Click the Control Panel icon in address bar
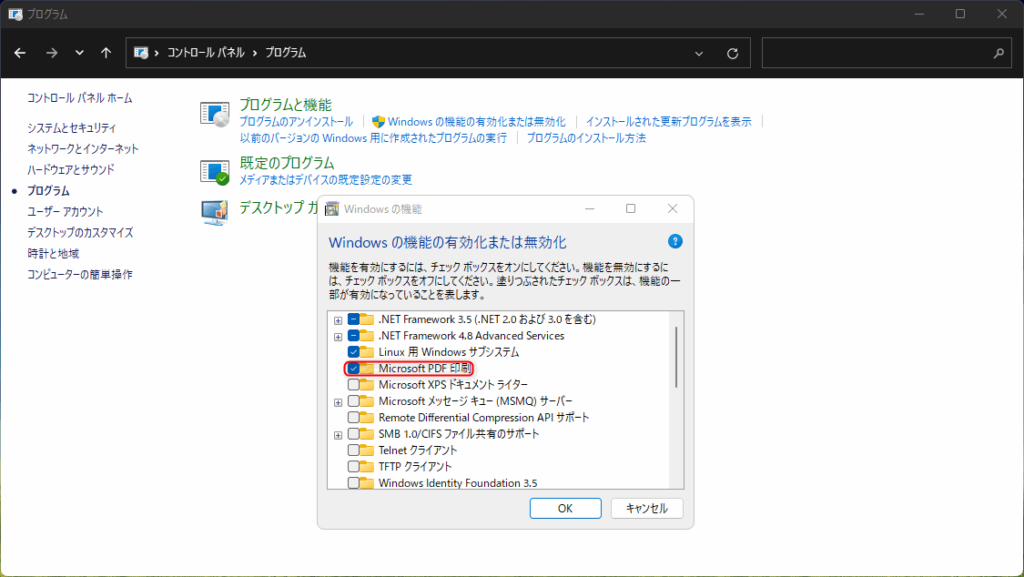Image resolution: width=1024 pixels, height=577 pixels. [x=140, y=53]
